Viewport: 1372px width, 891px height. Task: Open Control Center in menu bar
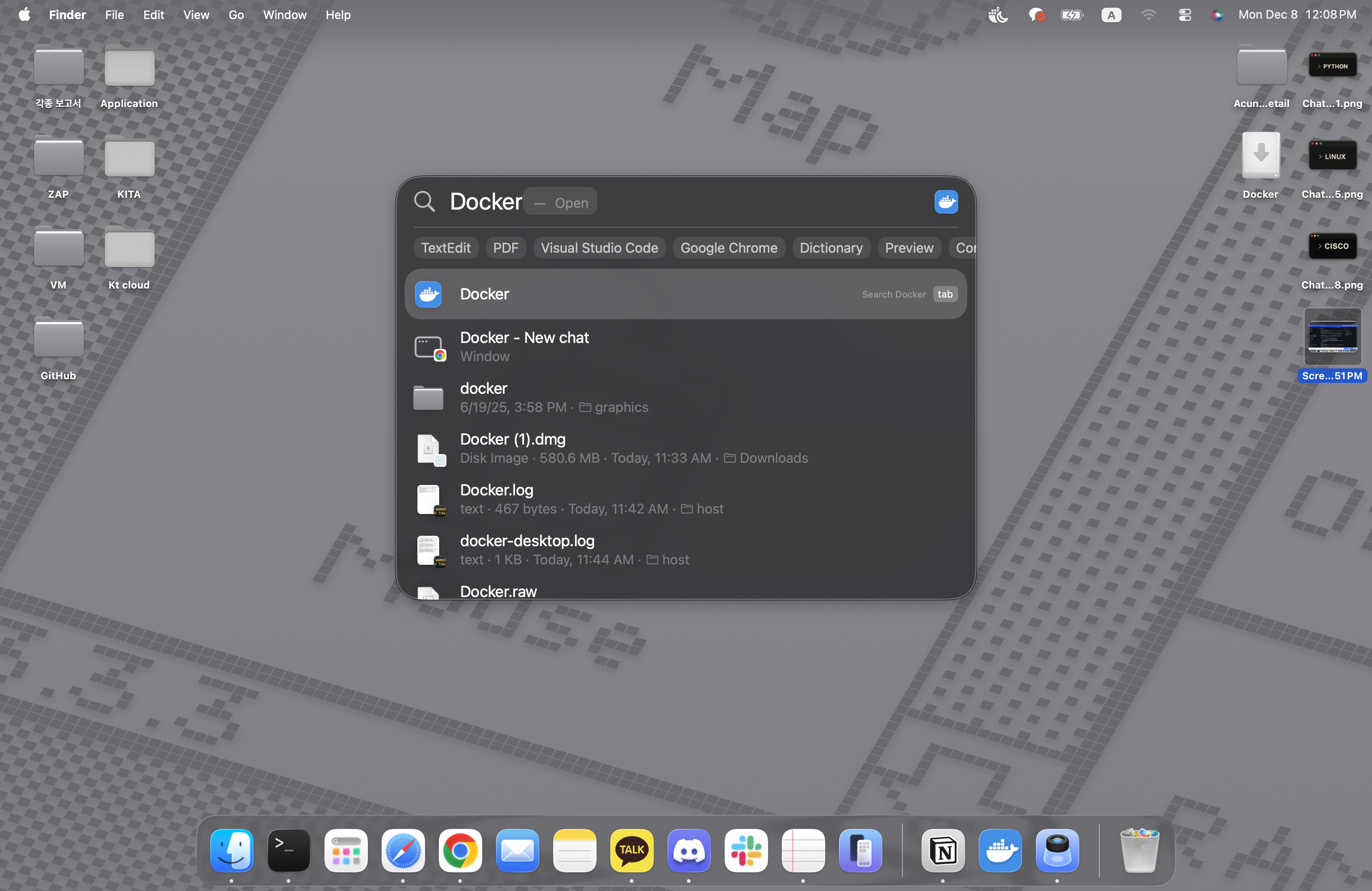[1185, 15]
